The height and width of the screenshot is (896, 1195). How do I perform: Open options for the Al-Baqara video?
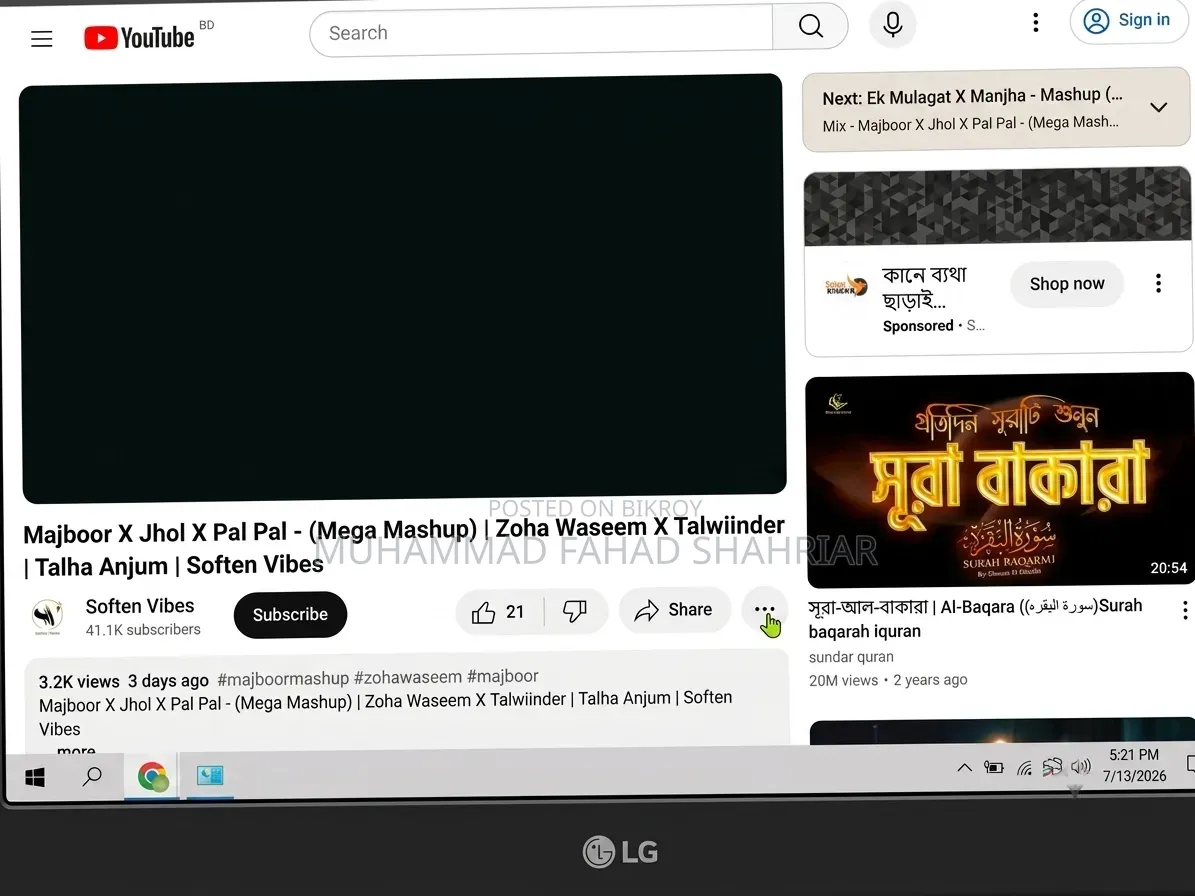(1184, 610)
